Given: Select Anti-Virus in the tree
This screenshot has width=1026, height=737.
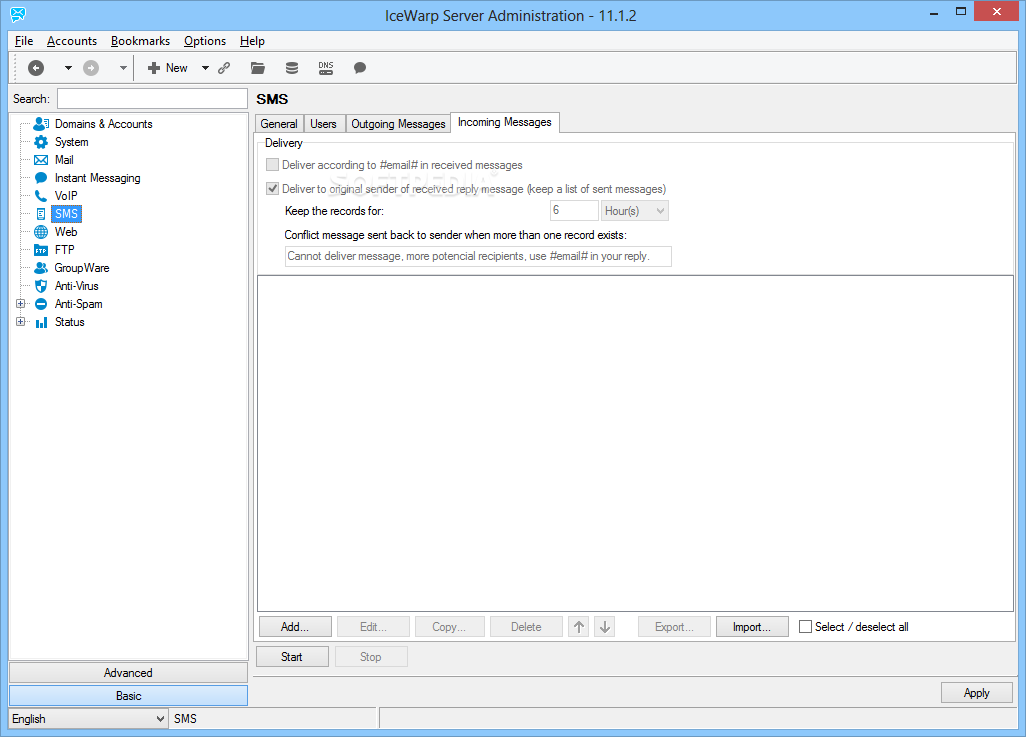Looking at the screenshot, I should [77, 286].
